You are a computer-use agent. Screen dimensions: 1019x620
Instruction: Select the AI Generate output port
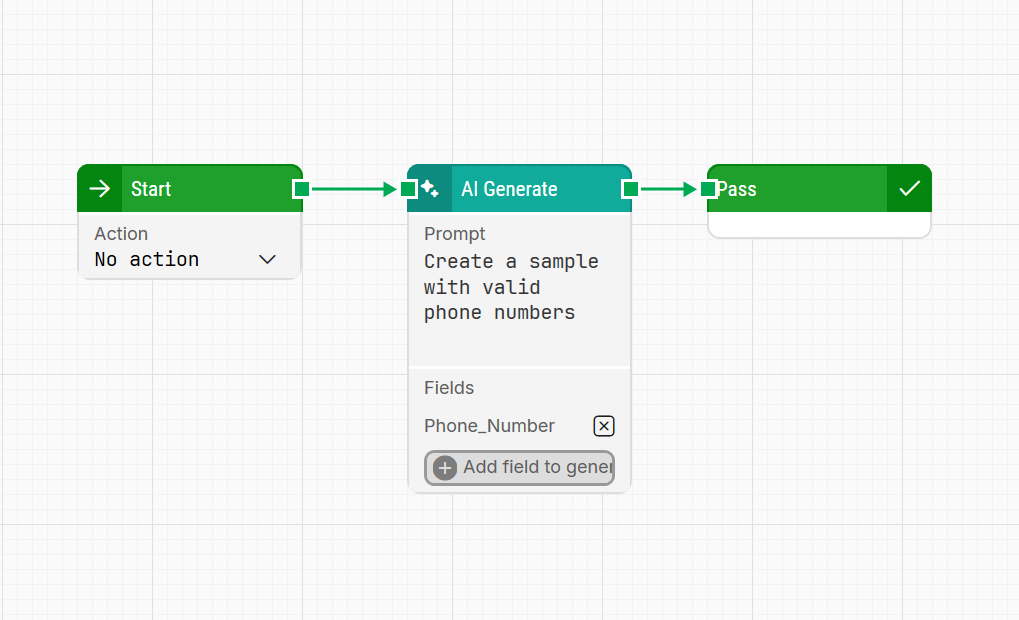630,189
